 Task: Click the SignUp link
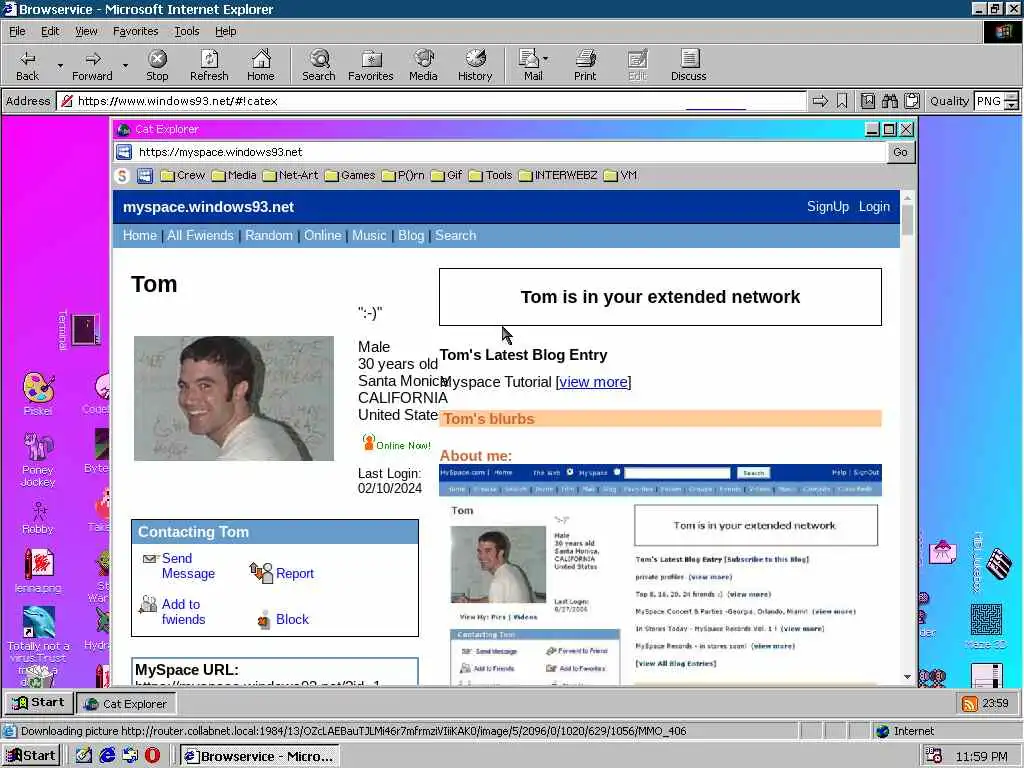(827, 206)
